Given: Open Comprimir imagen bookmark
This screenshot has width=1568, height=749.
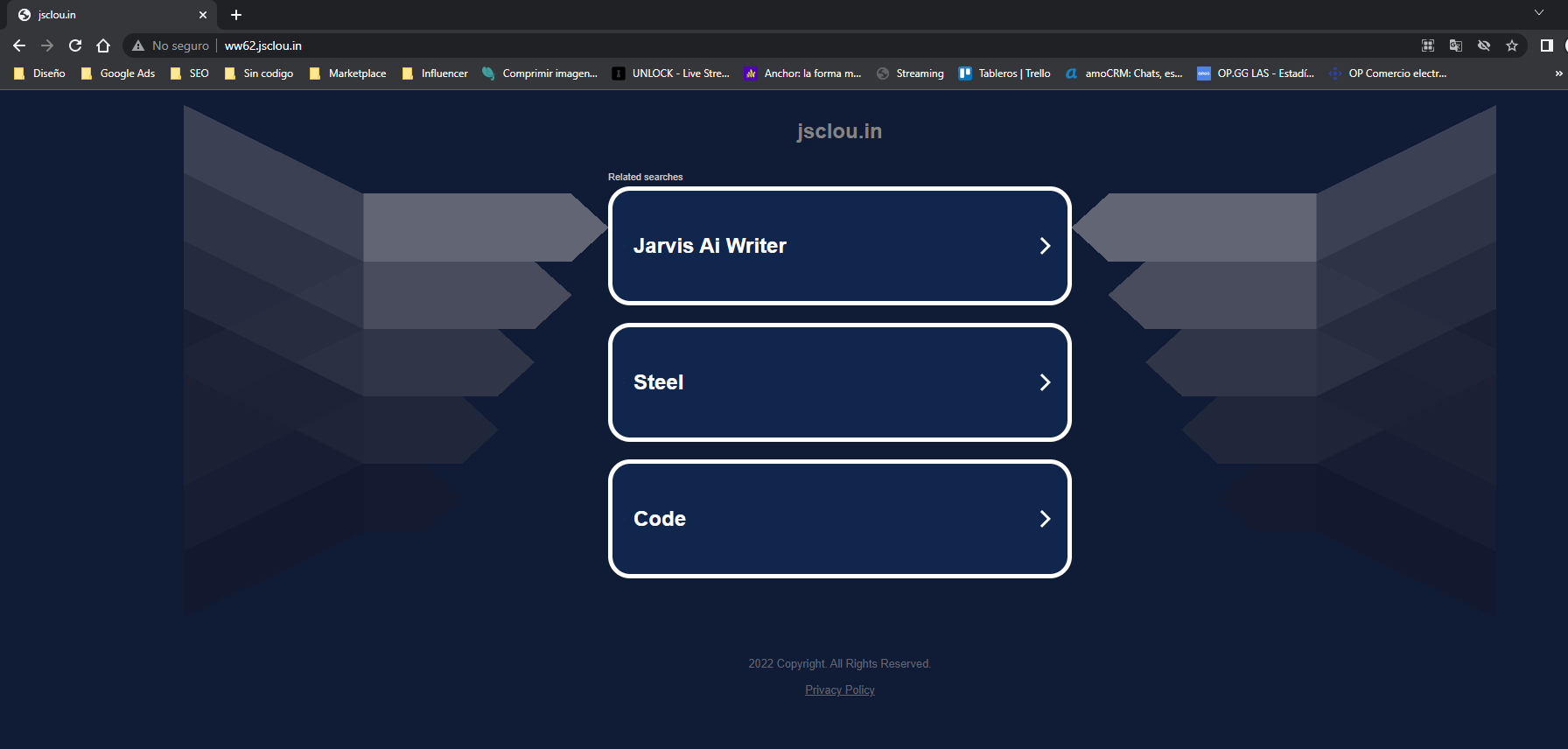Looking at the screenshot, I should point(540,73).
